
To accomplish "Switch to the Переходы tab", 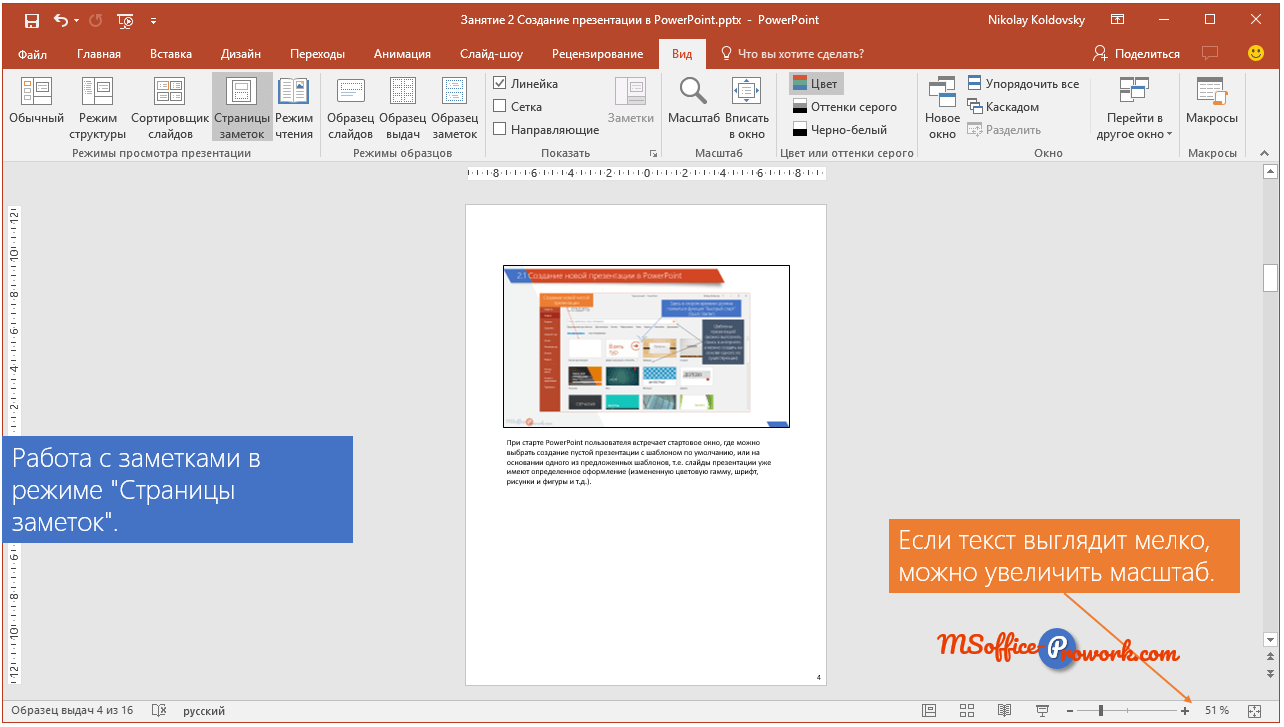I will 317,54.
